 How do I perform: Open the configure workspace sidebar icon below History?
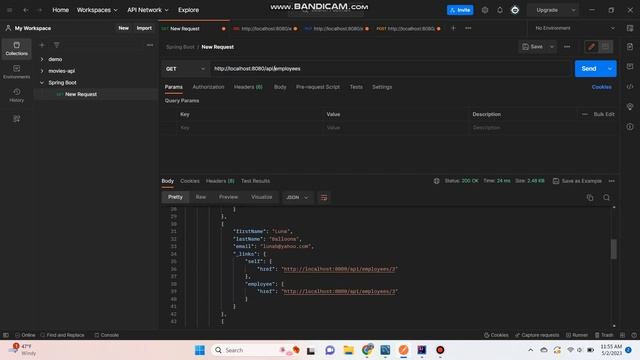16,119
